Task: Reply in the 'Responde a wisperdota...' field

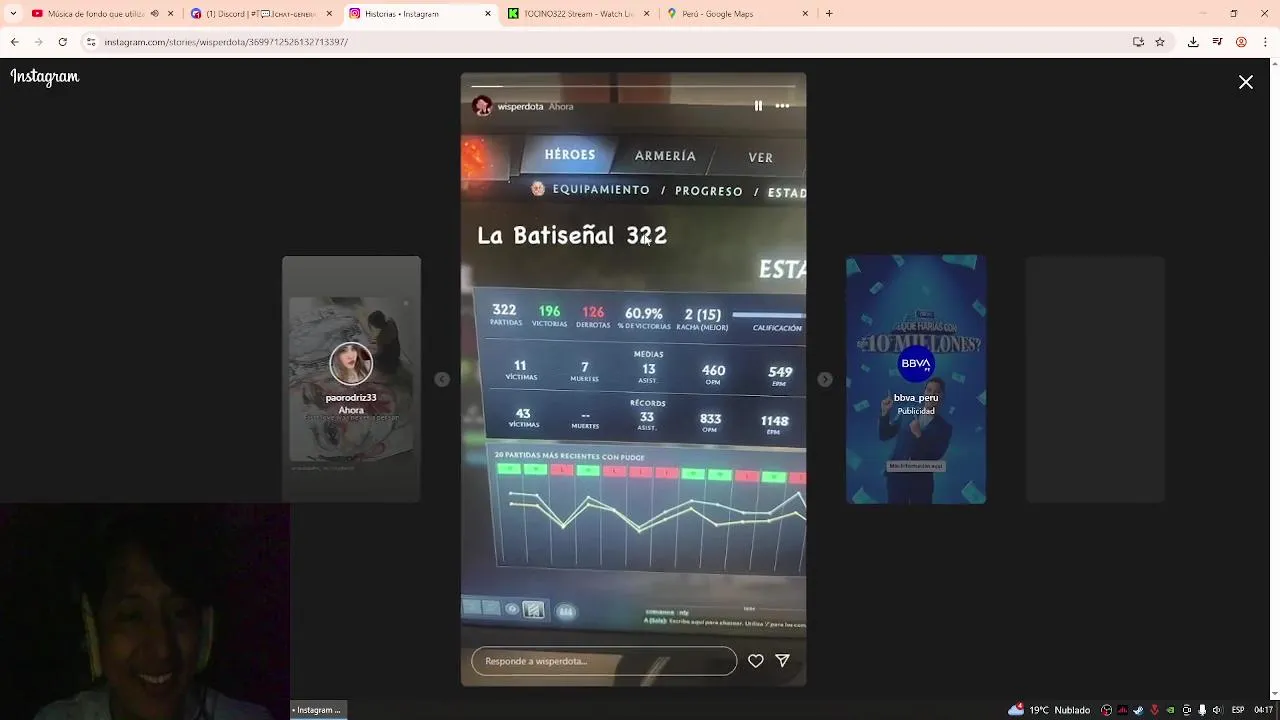Action: coord(604,661)
